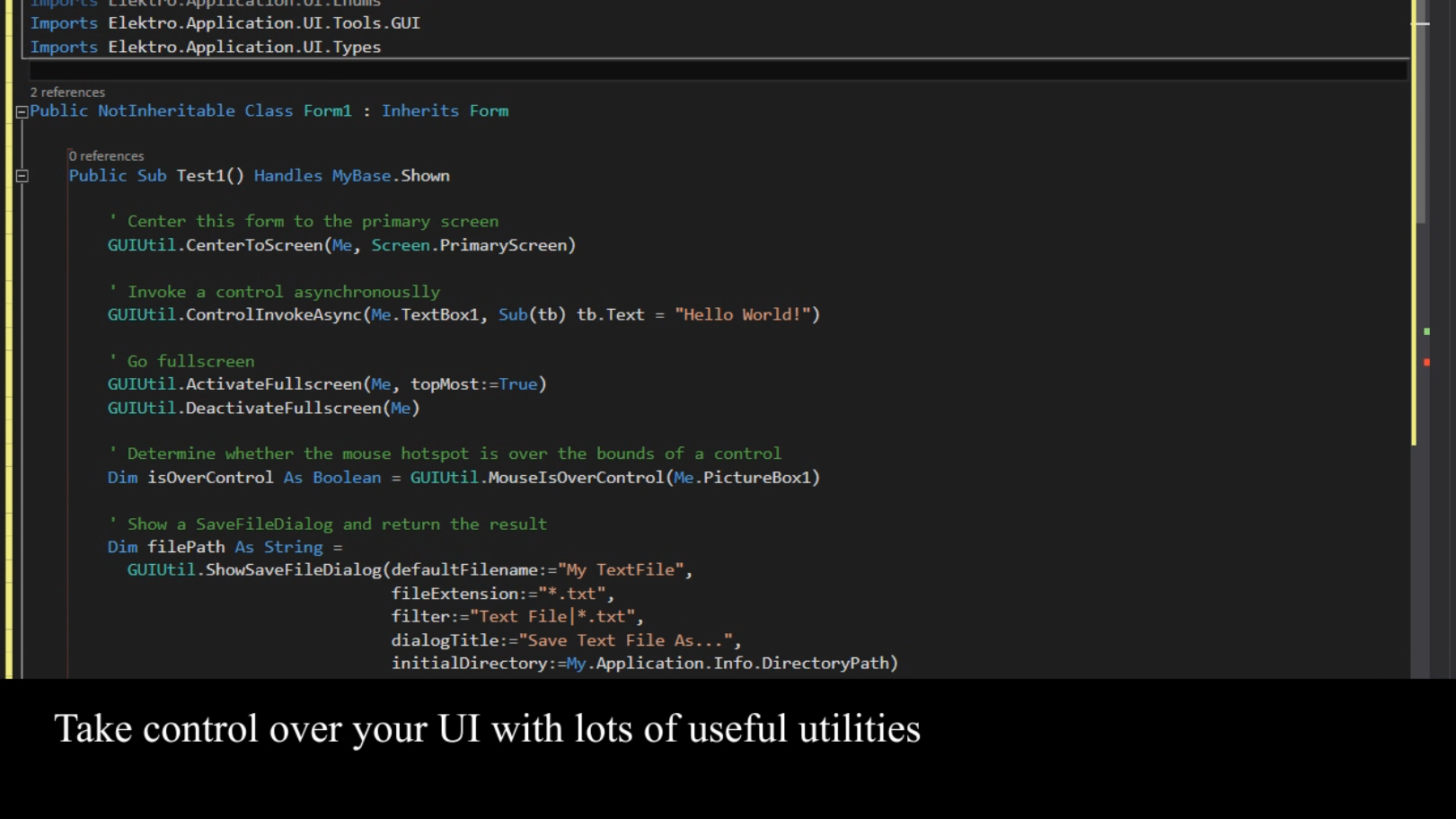Screen dimensions: 1456x819
Task: Jump to the green marker in the scrollbar
Action: click(1426, 332)
